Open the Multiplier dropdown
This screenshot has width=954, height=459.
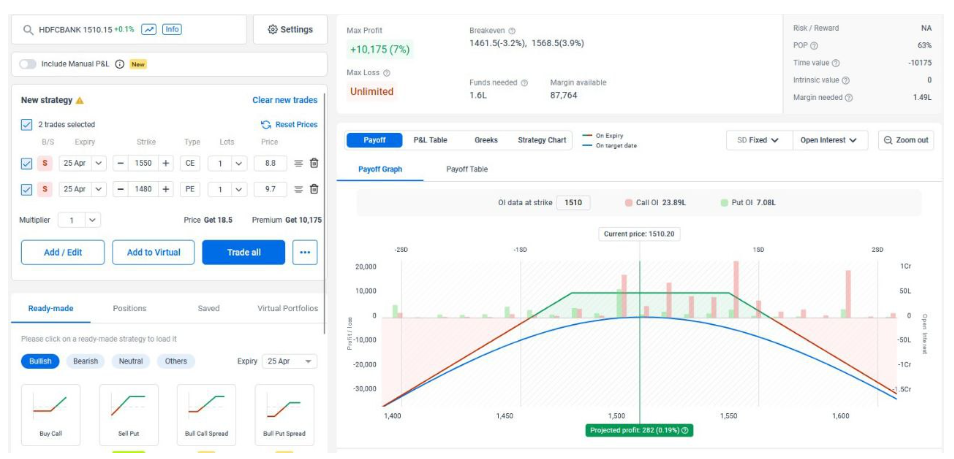pos(79,220)
